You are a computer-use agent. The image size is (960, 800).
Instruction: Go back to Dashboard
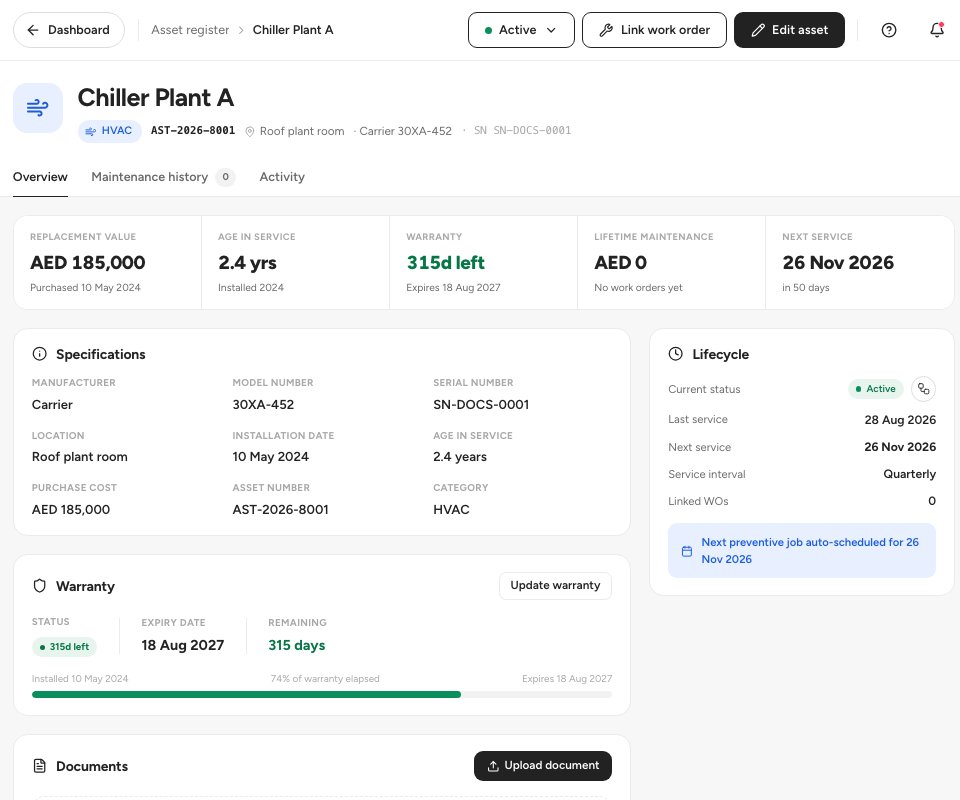pos(69,30)
